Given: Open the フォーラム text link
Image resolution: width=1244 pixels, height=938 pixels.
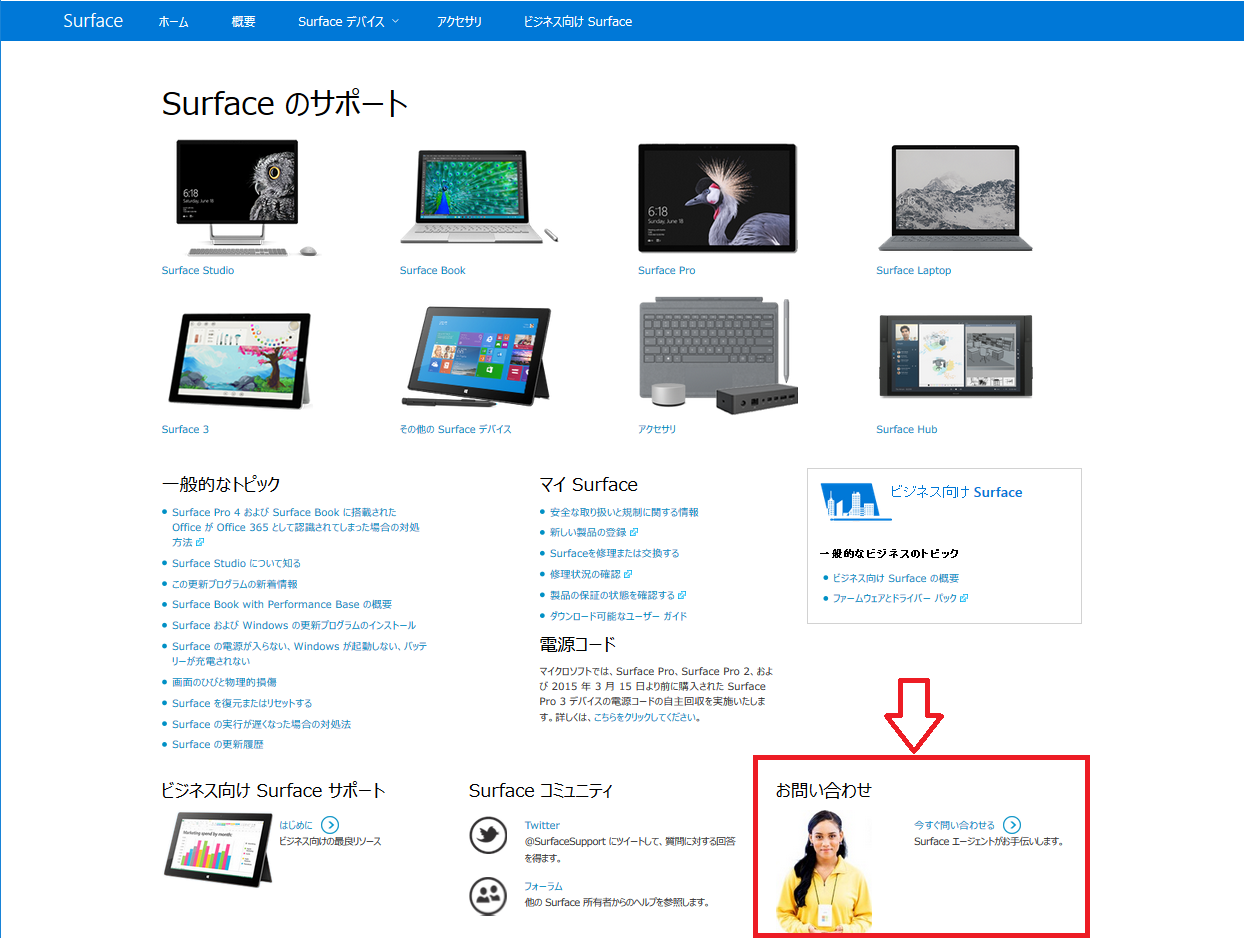Looking at the screenshot, I should (x=543, y=886).
